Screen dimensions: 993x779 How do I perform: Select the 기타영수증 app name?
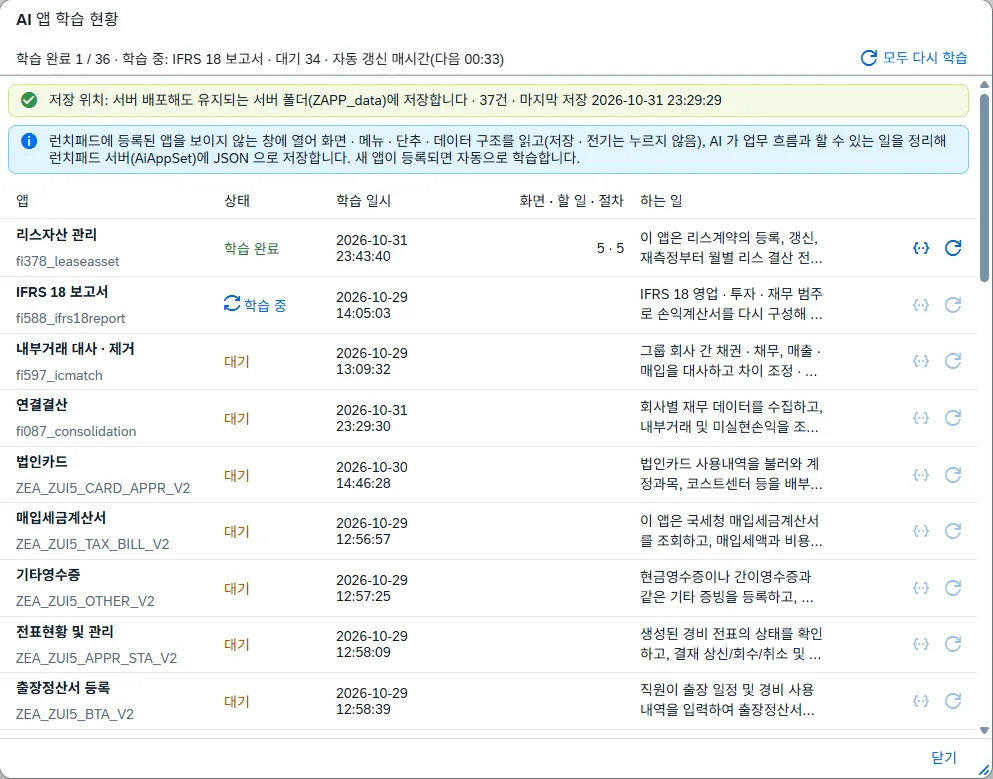point(48,574)
